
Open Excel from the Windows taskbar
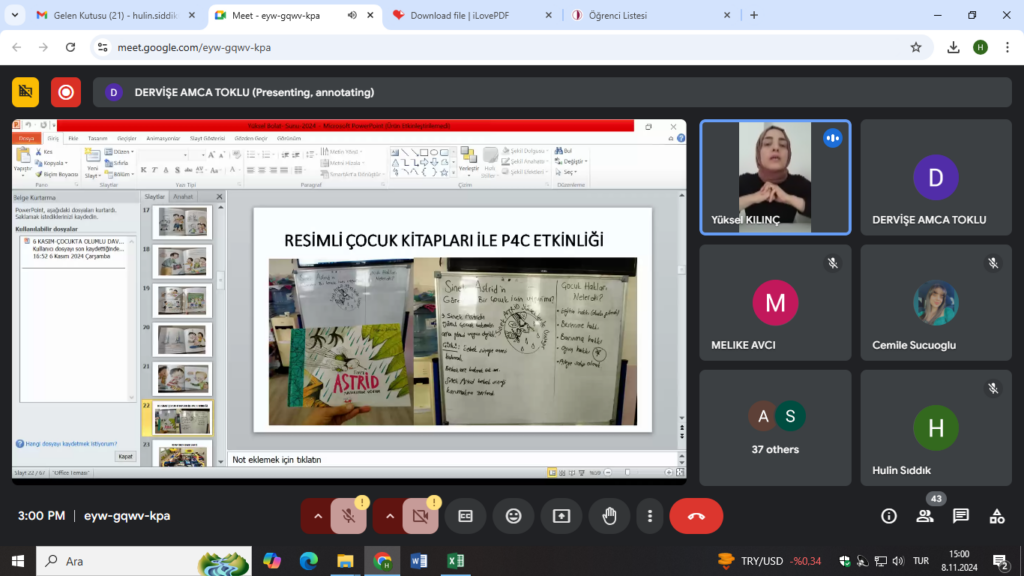[455, 561]
